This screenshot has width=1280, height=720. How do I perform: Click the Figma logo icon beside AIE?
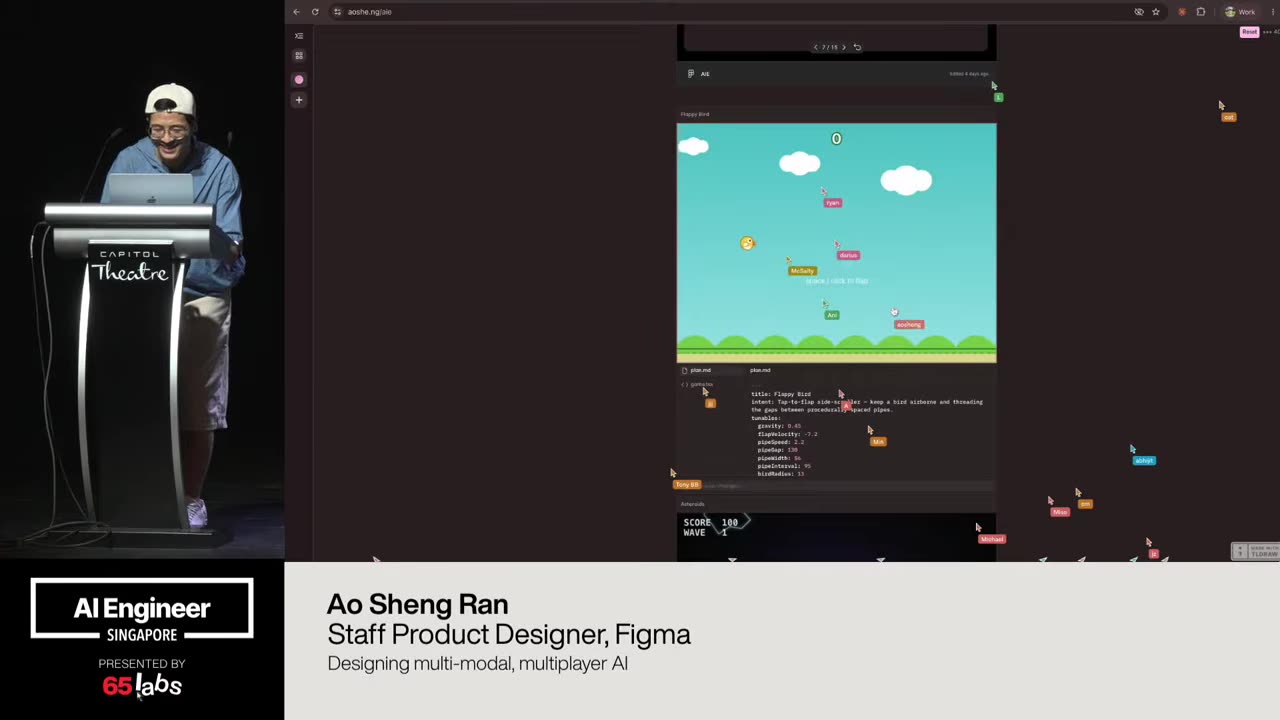[690, 73]
